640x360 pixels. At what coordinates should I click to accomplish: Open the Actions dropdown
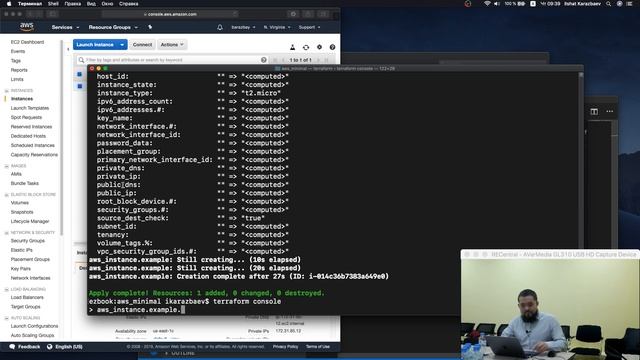(x=172, y=44)
